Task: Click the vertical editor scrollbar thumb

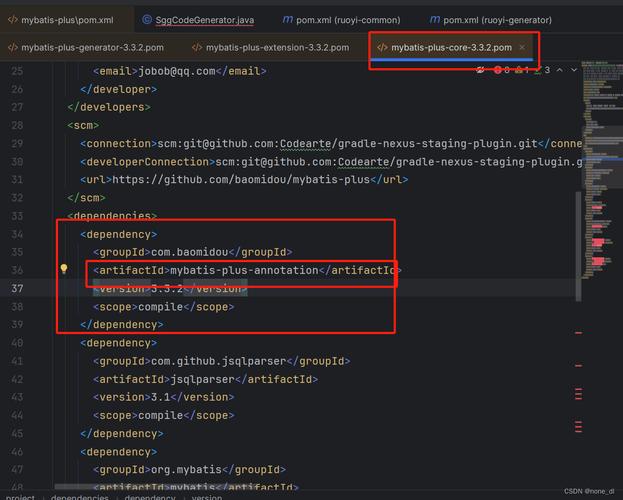Action: tap(578, 246)
